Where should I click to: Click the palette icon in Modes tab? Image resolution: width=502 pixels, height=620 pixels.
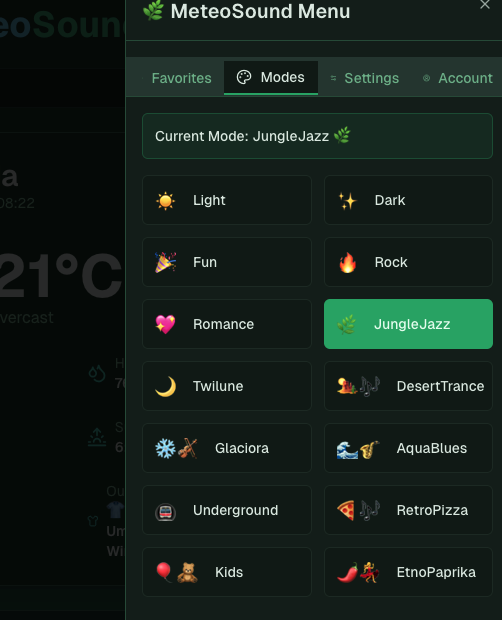pos(243,78)
